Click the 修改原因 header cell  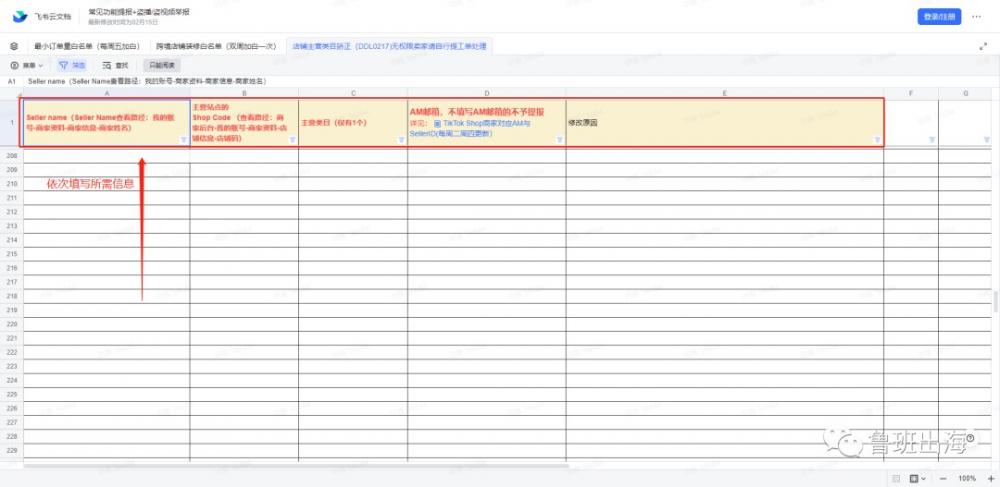pyautogui.click(x=725, y=122)
